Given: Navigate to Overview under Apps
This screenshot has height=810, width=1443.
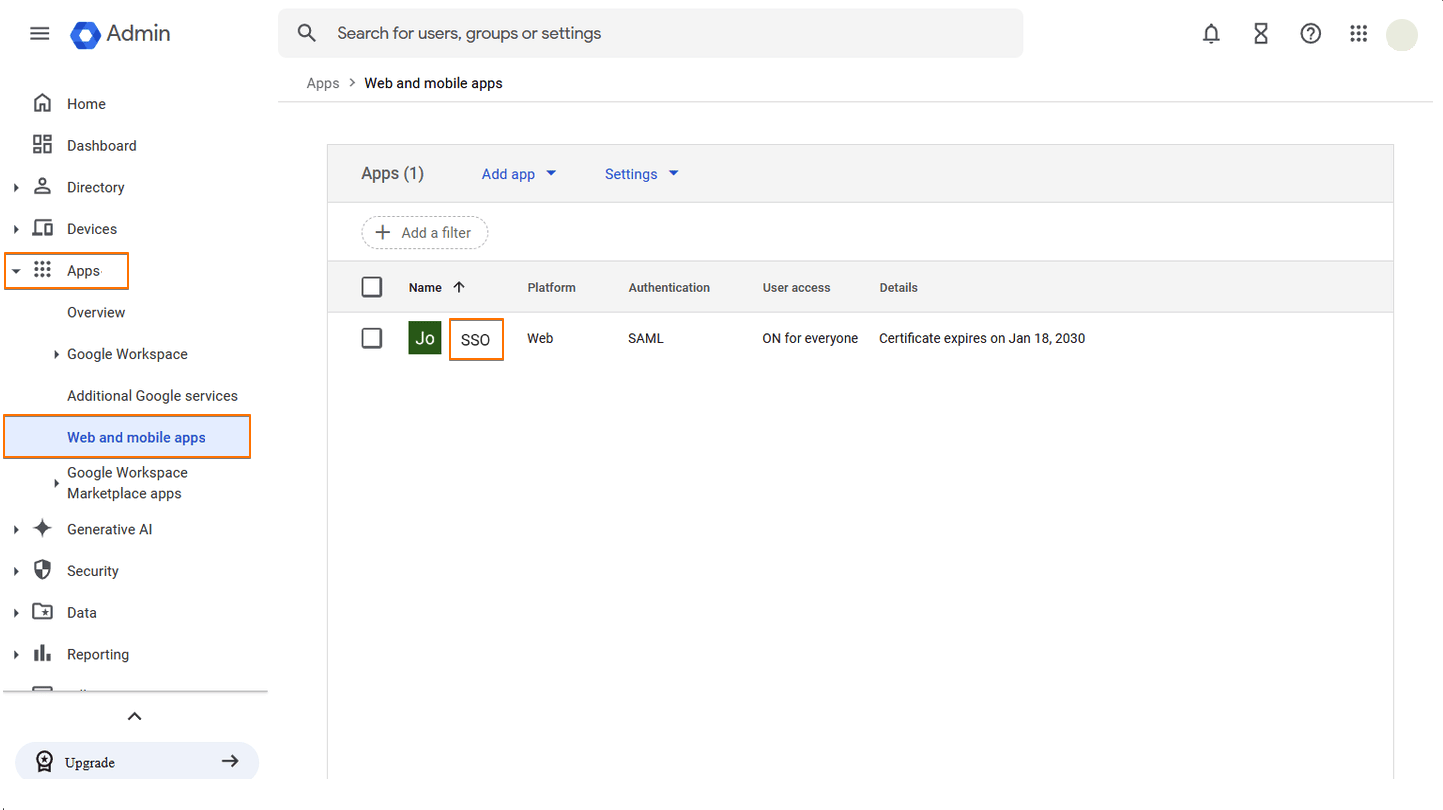Looking at the screenshot, I should [x=95, y=312].
